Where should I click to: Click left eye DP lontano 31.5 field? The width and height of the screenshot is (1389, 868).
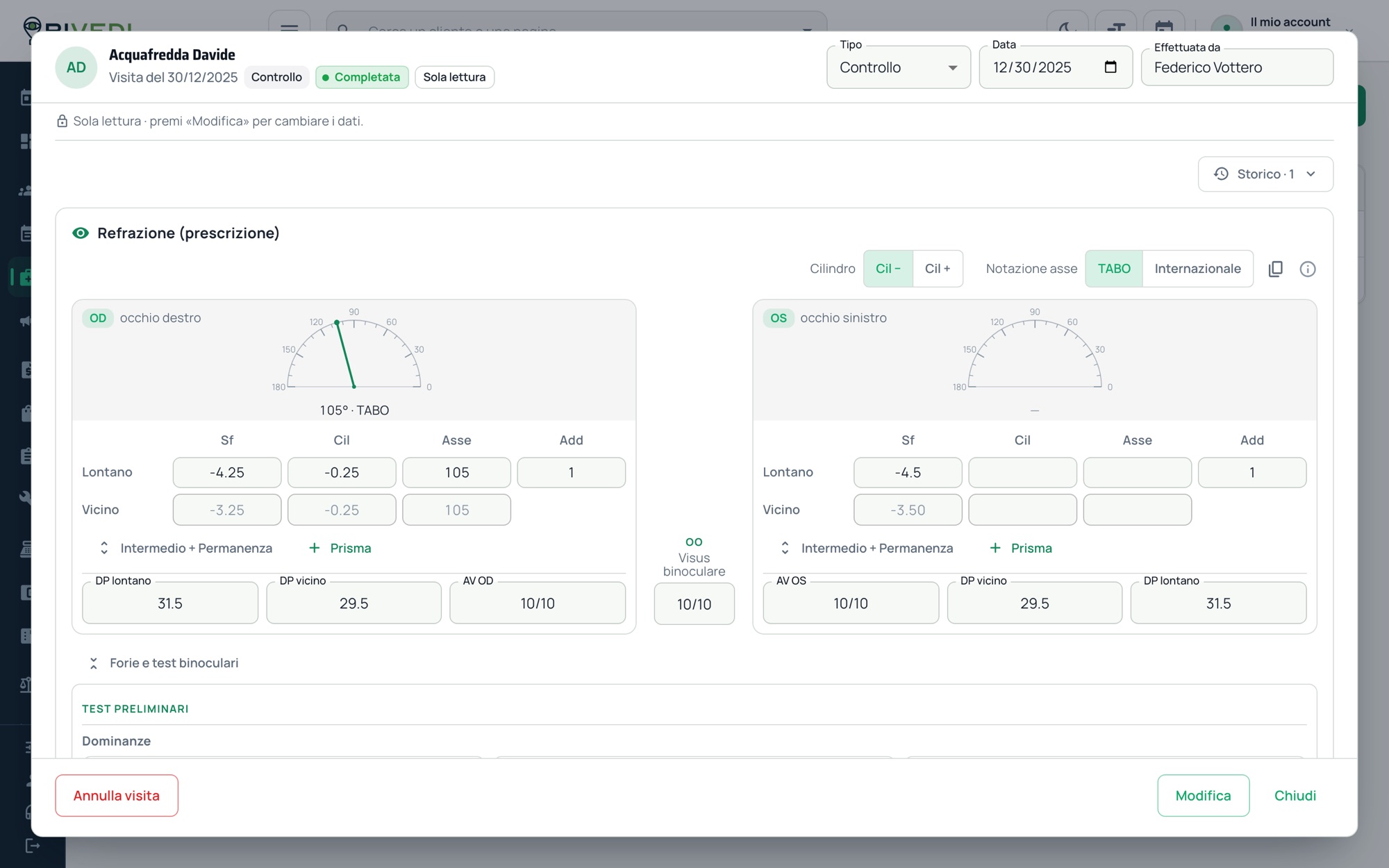click(1218, 603)
